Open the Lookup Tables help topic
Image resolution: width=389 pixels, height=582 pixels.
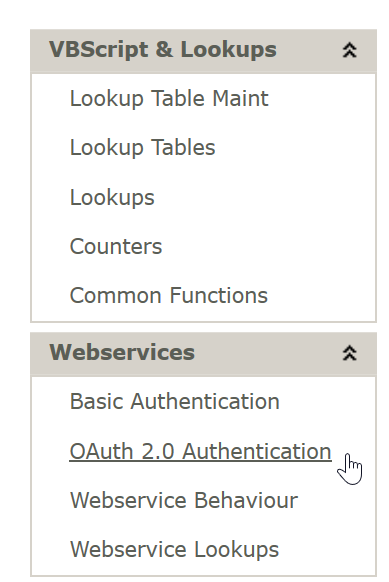[143, 147]
